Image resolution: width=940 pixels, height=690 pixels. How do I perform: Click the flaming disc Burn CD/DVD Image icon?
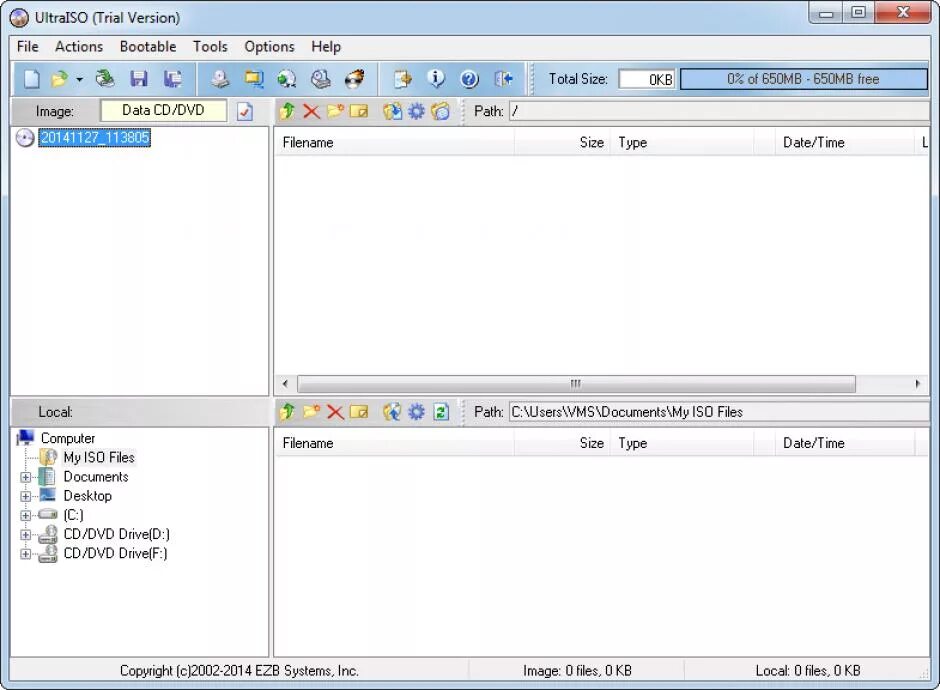point(355,79)
